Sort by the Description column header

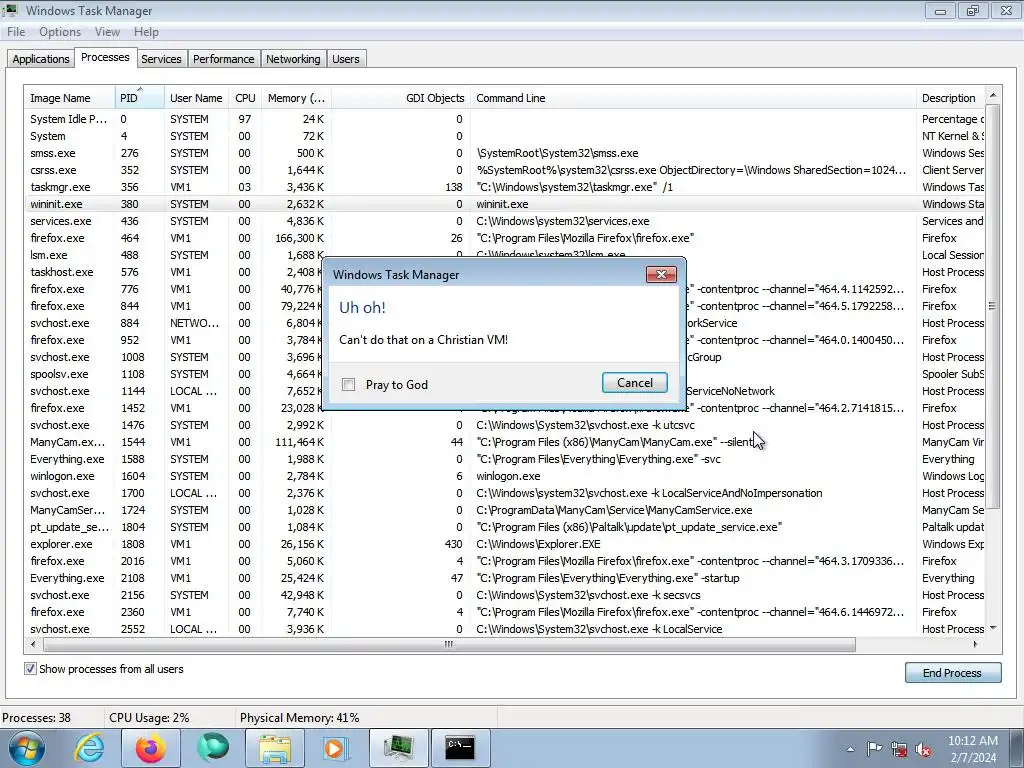[x=950, y=98]
